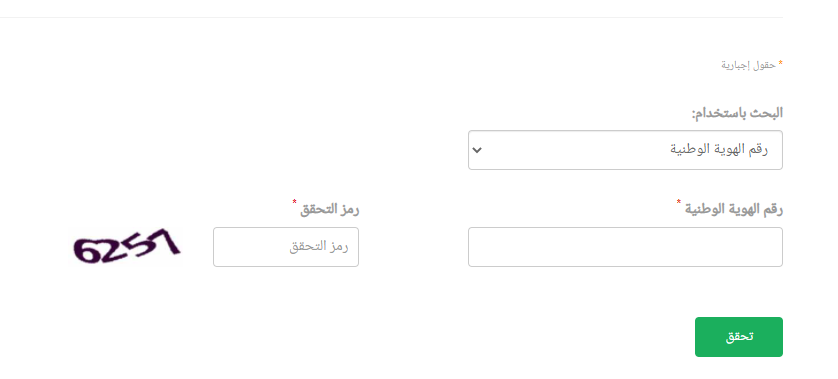Open the رقم الهوية الوطنية search-type dropdown
The width and height of the screenshot is (838, 379).
pyautogui.click(x=625, y=150)
